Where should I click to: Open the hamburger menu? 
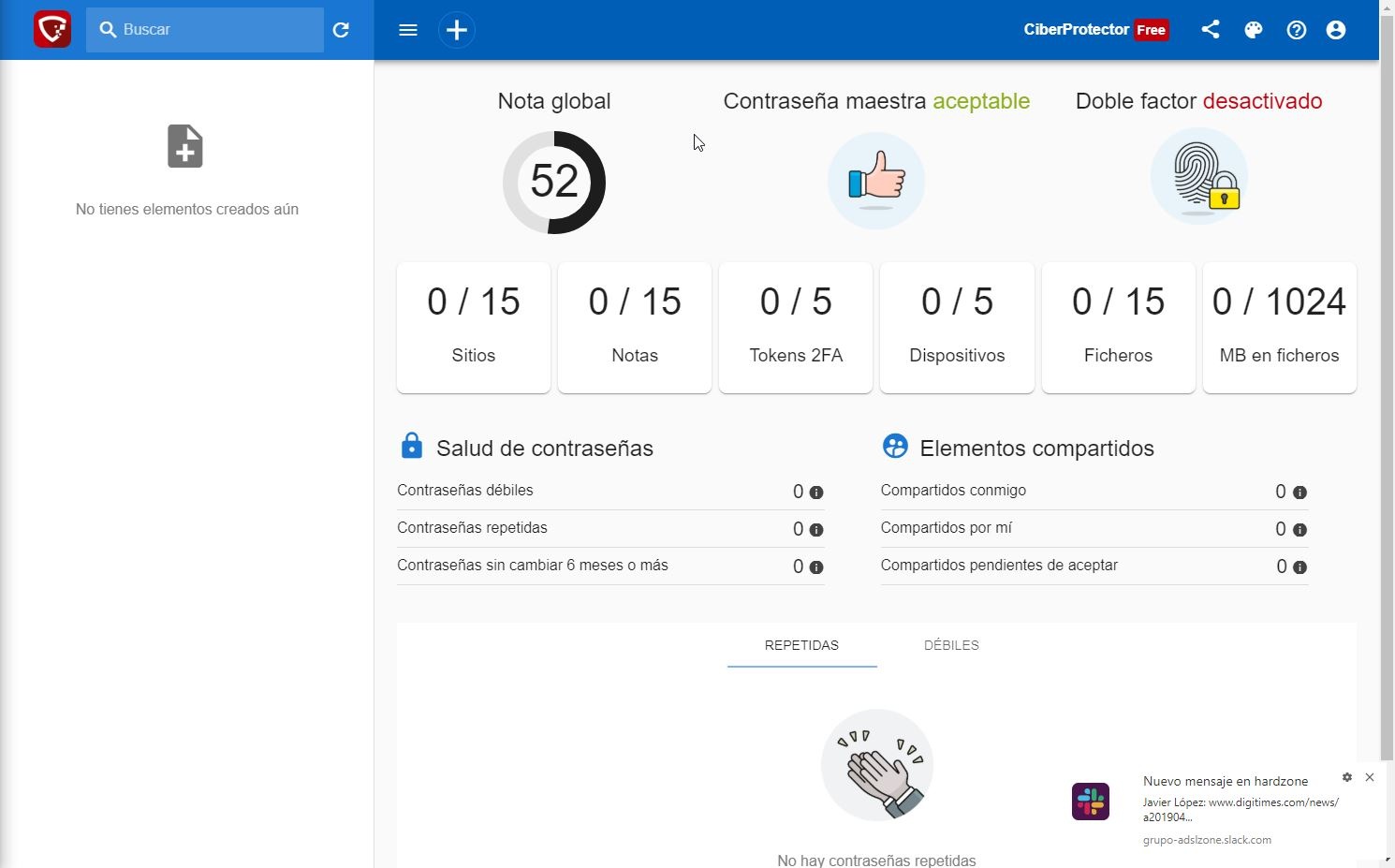tap(408, 30)
